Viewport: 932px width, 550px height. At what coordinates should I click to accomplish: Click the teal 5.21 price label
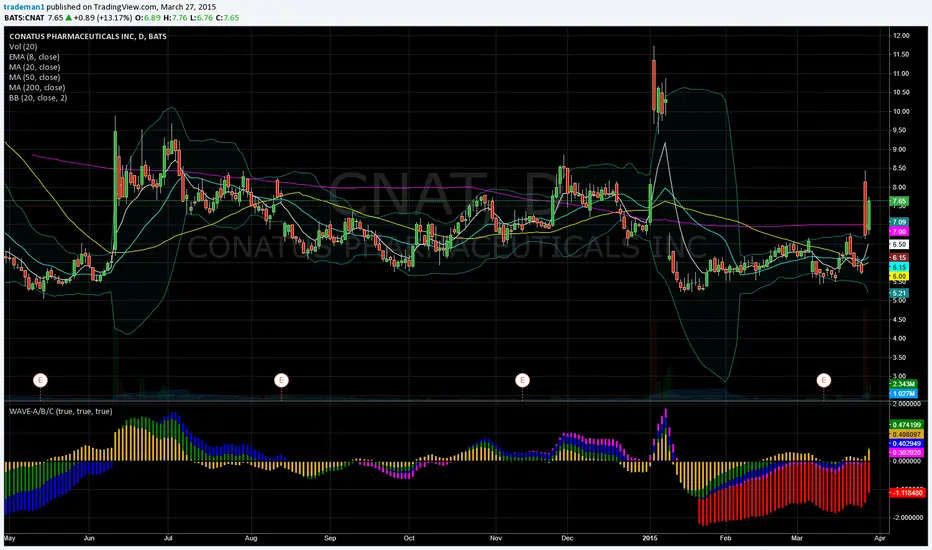(899, 293)
